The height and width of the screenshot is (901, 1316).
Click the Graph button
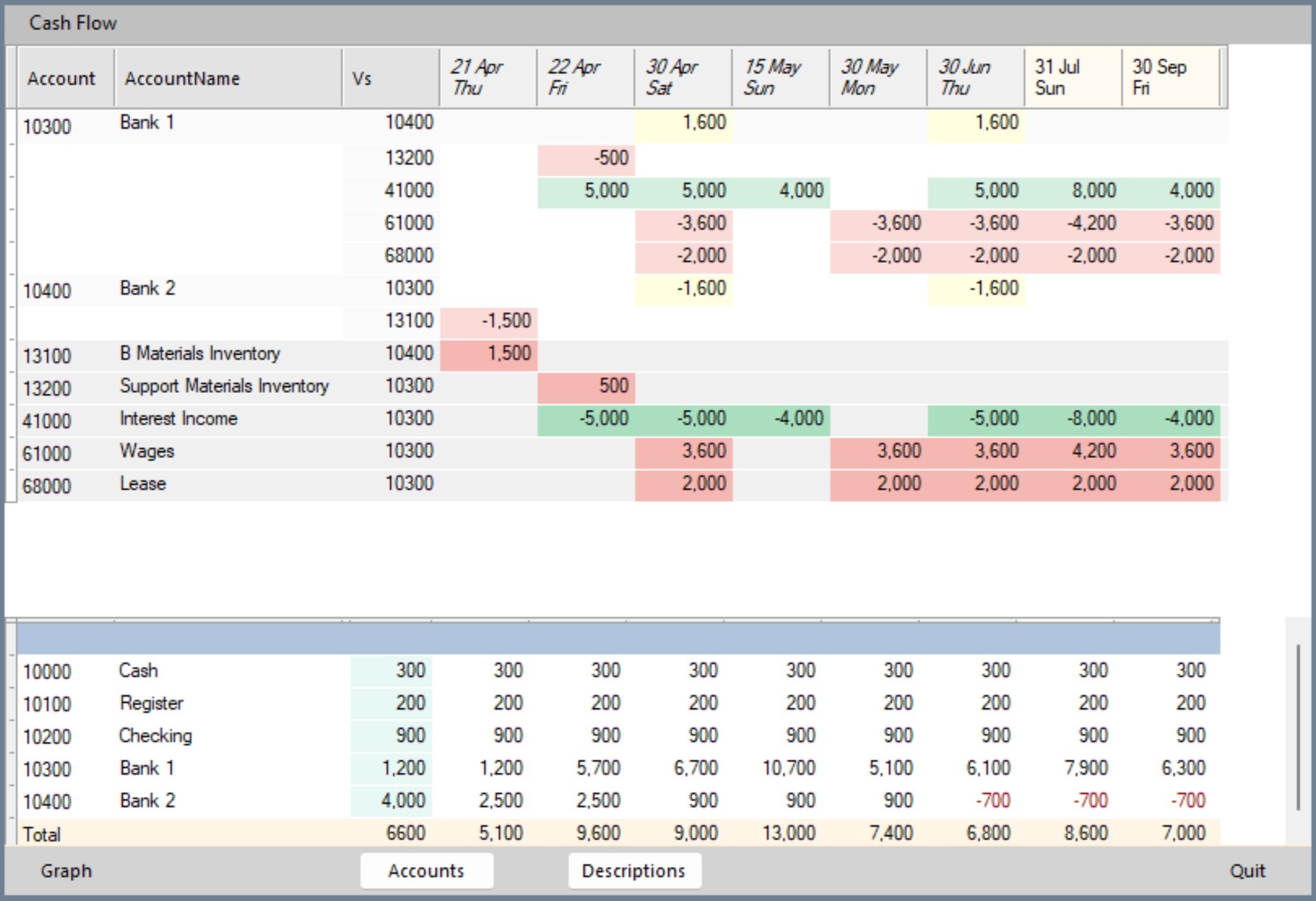point(66,870)
